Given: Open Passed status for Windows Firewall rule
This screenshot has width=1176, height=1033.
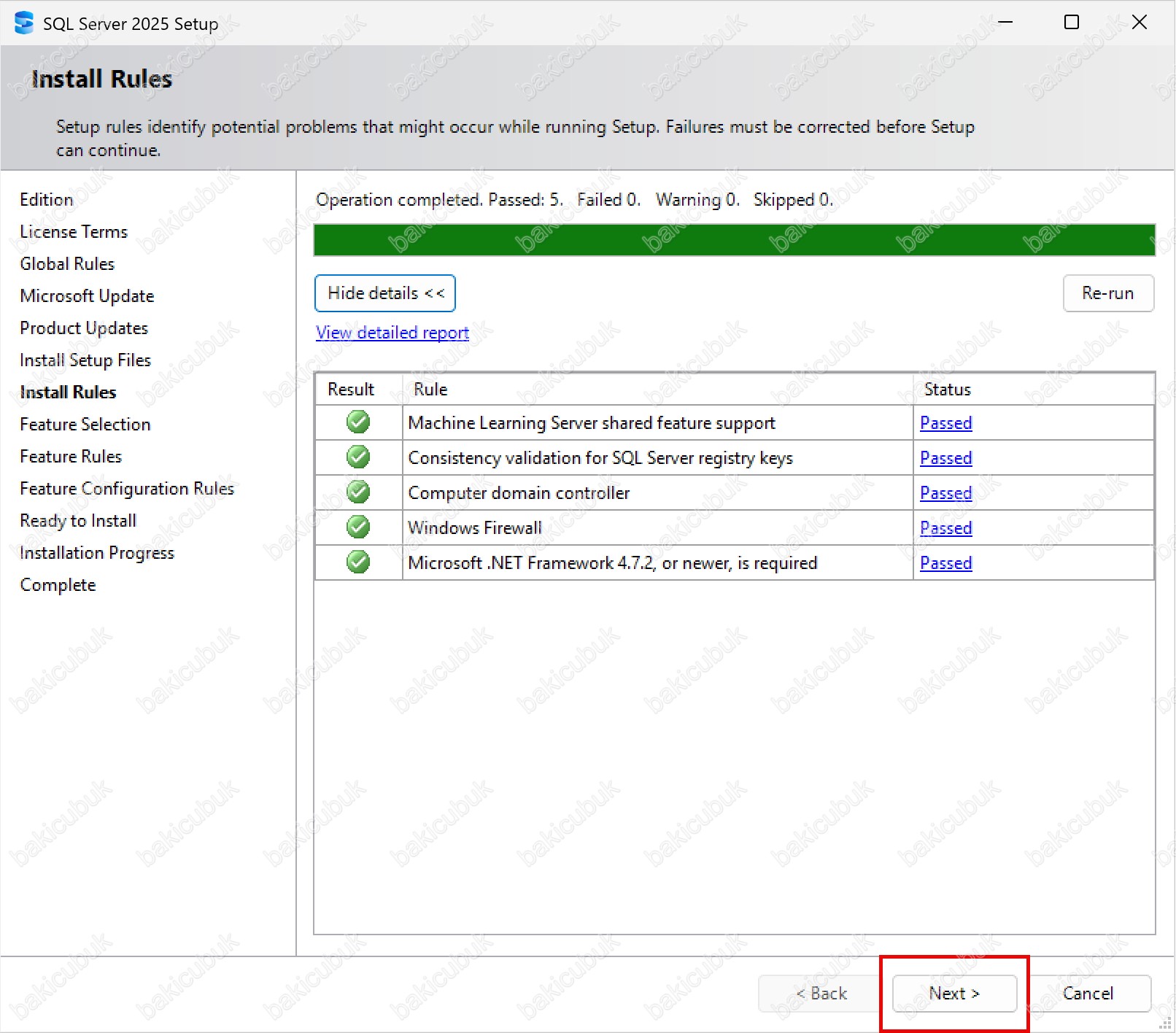Looking at the screenshot, I should [946, 528].
